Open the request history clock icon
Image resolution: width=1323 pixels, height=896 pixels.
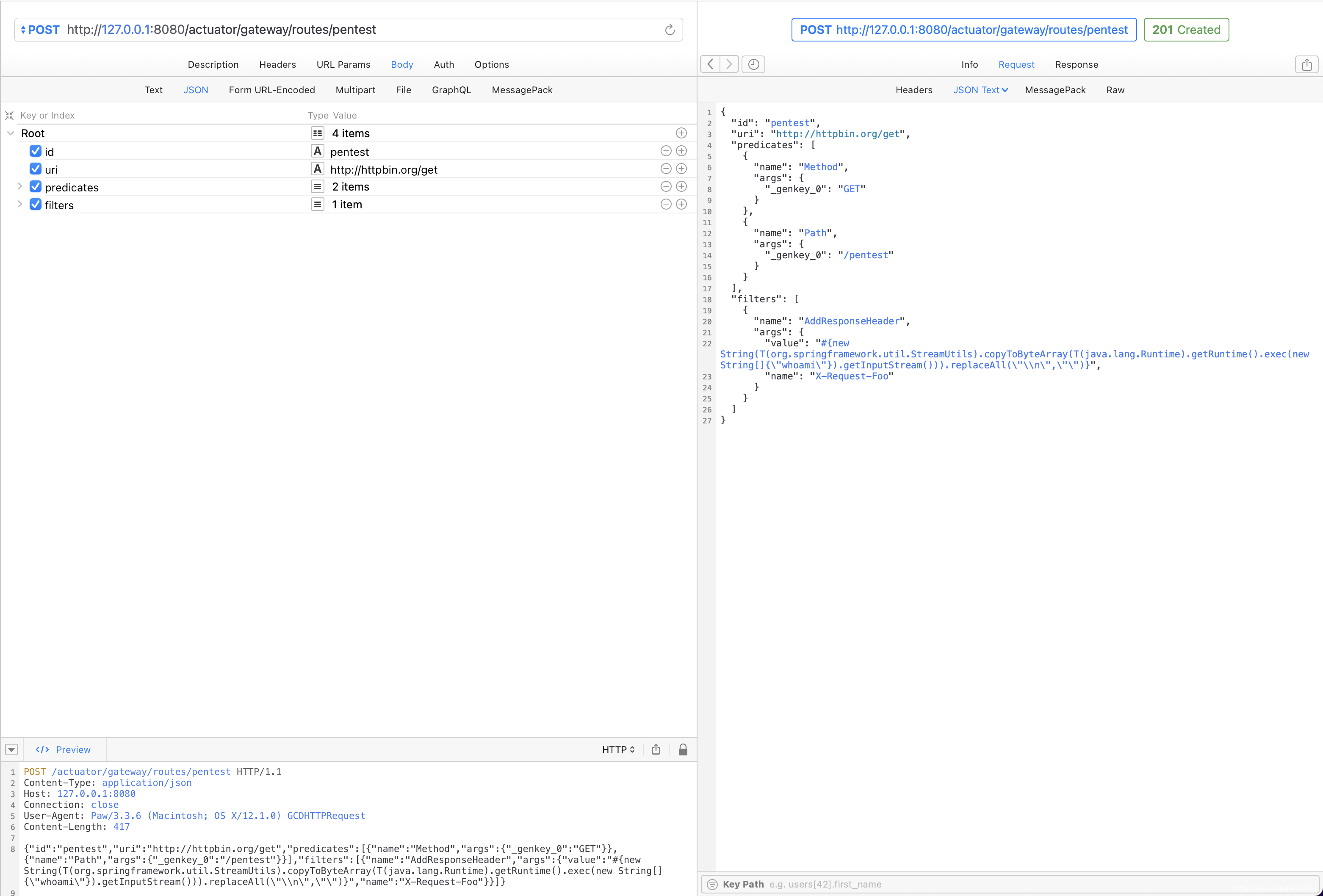click(753, 64)
